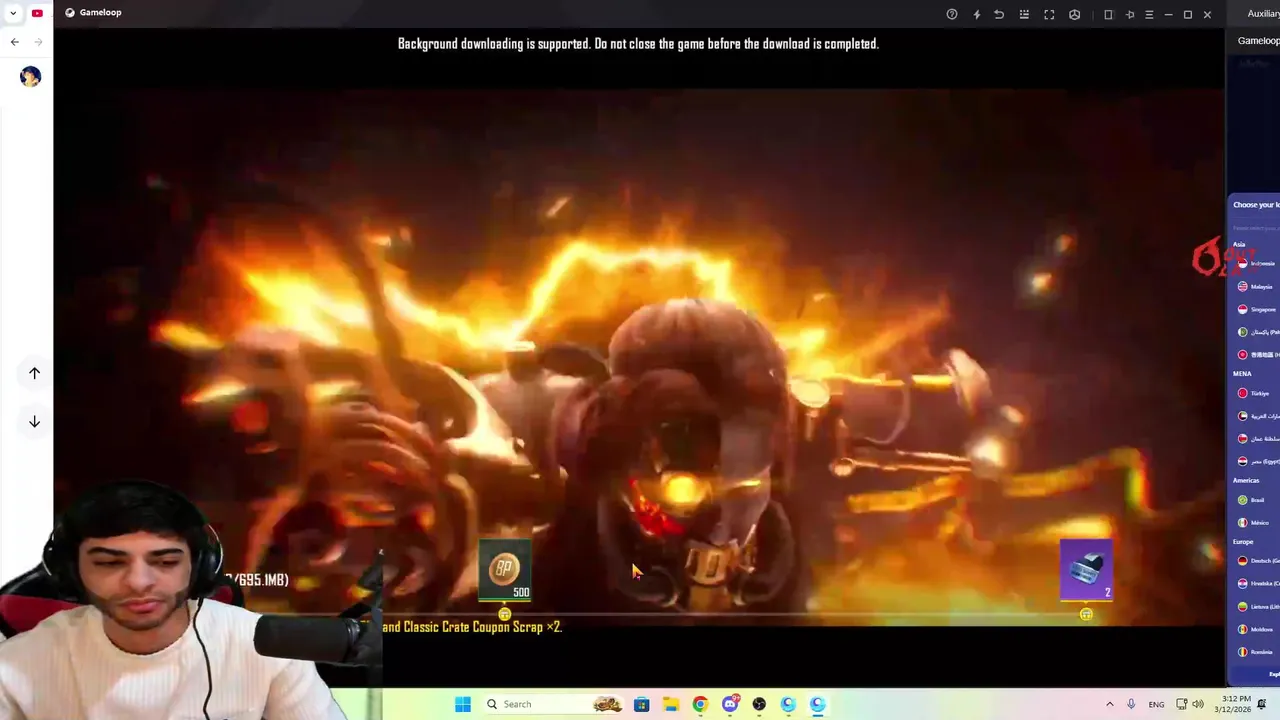The image size is (1280, 720).
Task: Click the red YouTube icon at top left
Action: (37, 13)
